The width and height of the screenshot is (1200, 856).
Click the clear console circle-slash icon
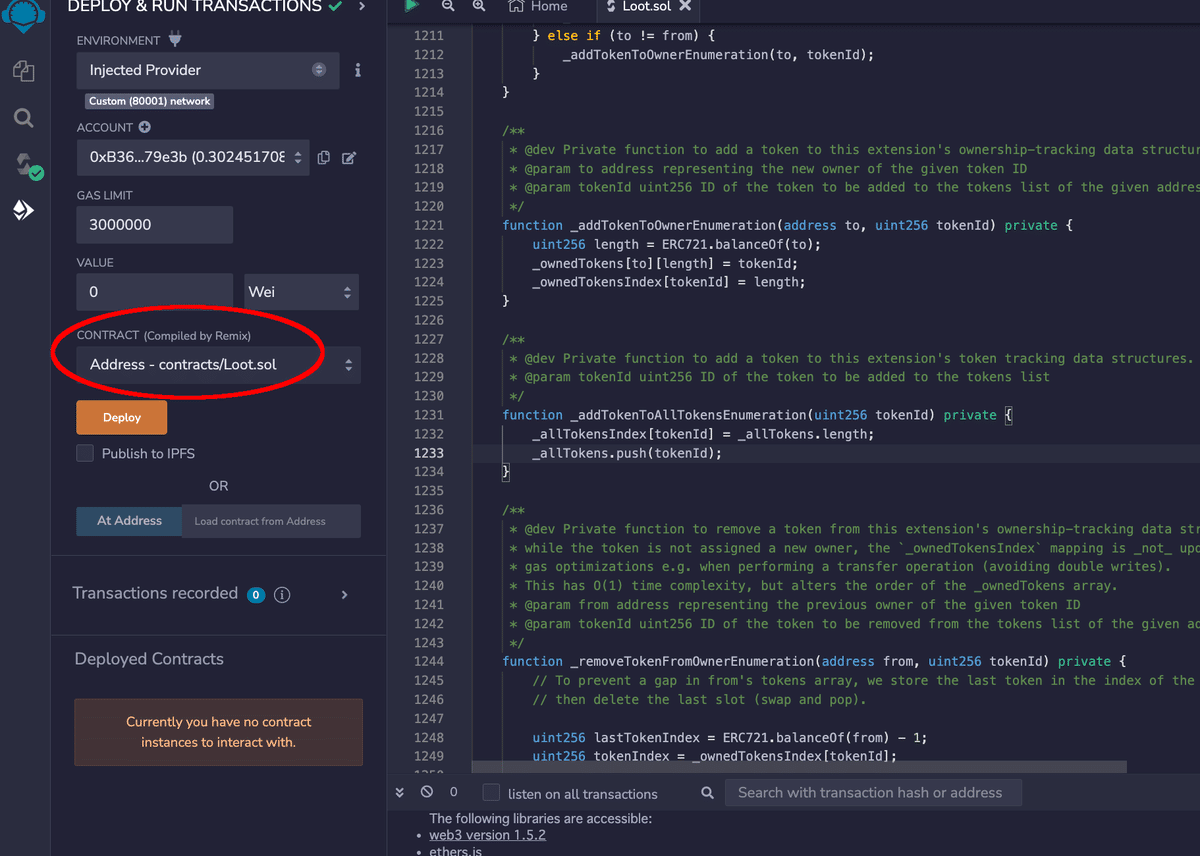click(x=427, y=792)
